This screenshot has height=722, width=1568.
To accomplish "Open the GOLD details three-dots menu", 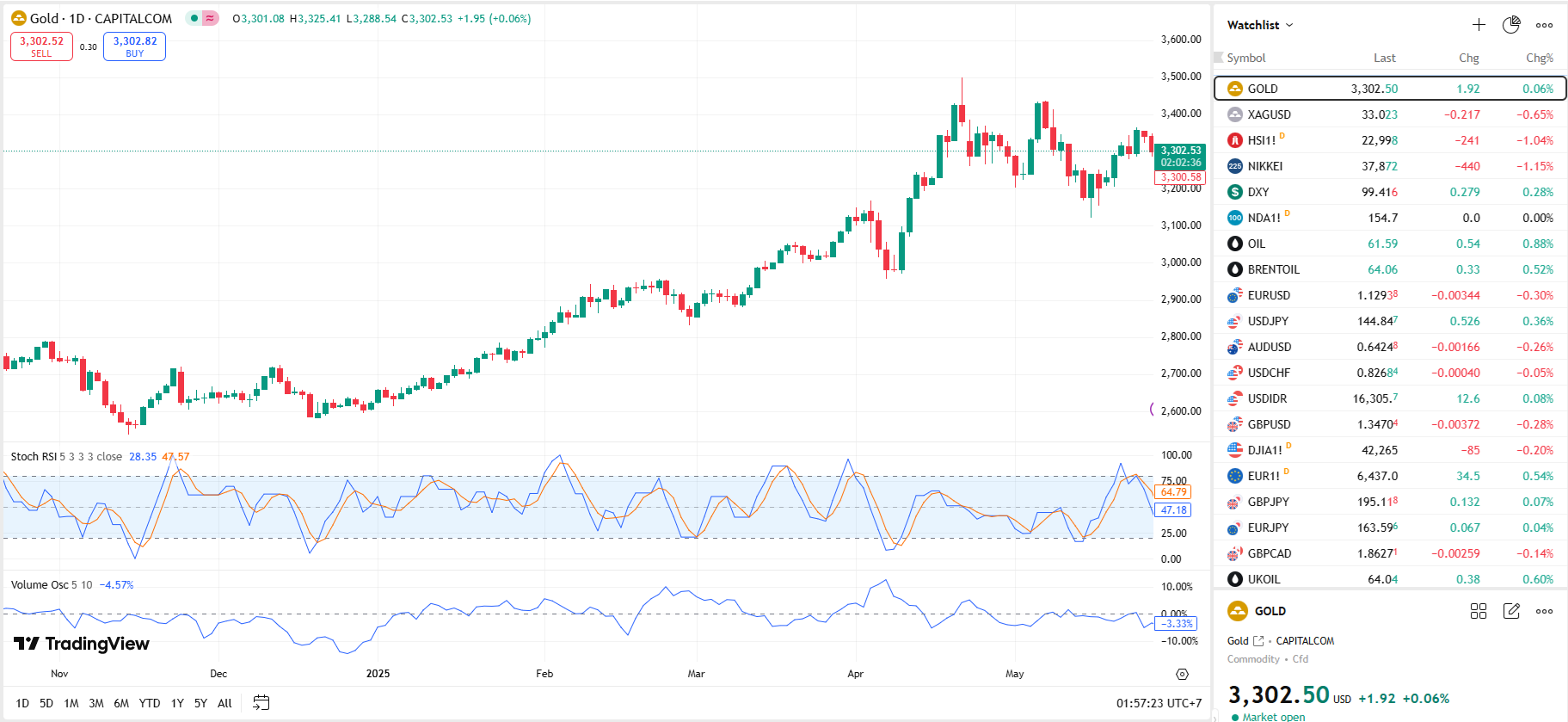I will (x=1545, y=611).
